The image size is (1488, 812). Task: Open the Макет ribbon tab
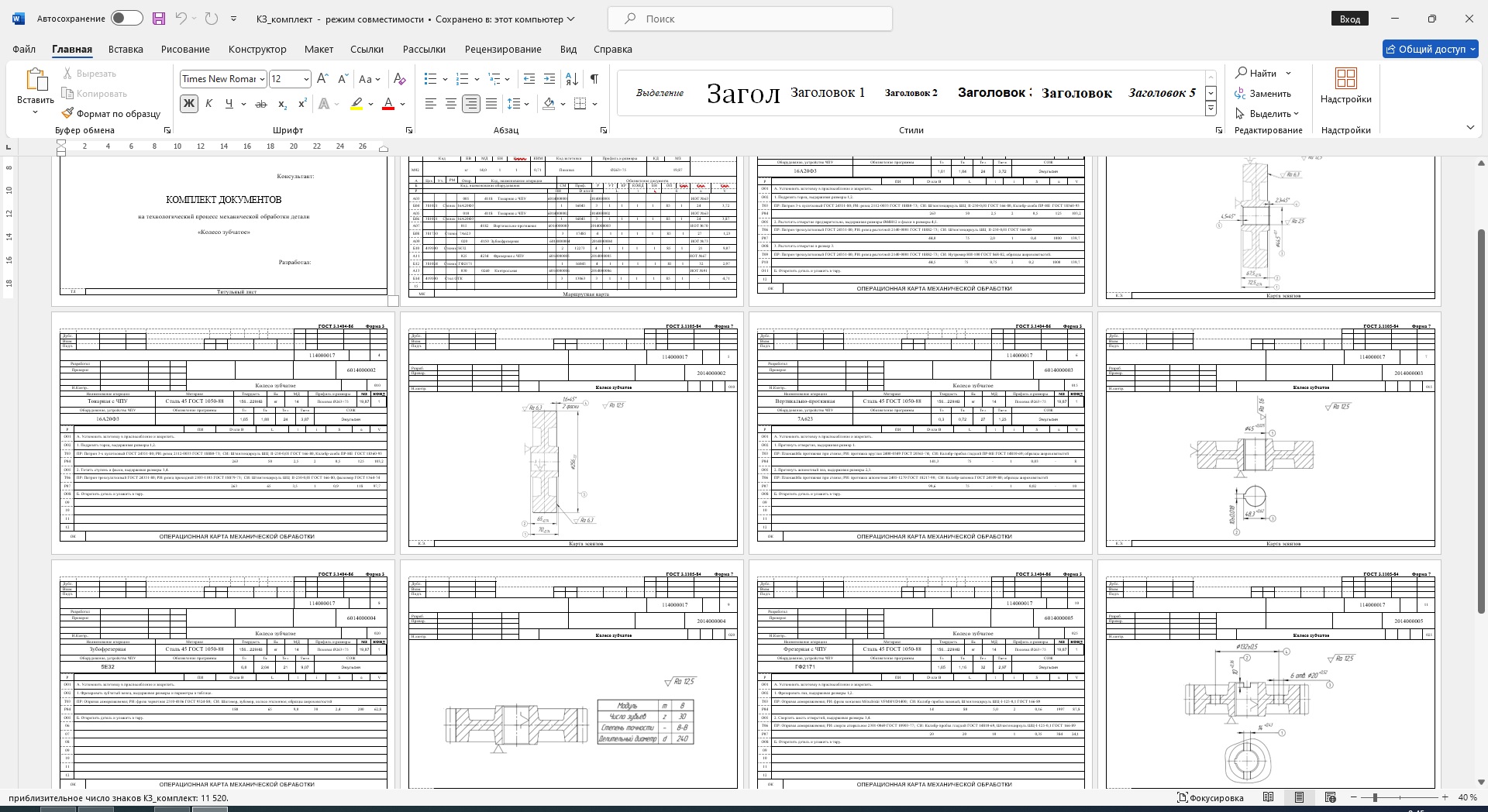point(319,49)
